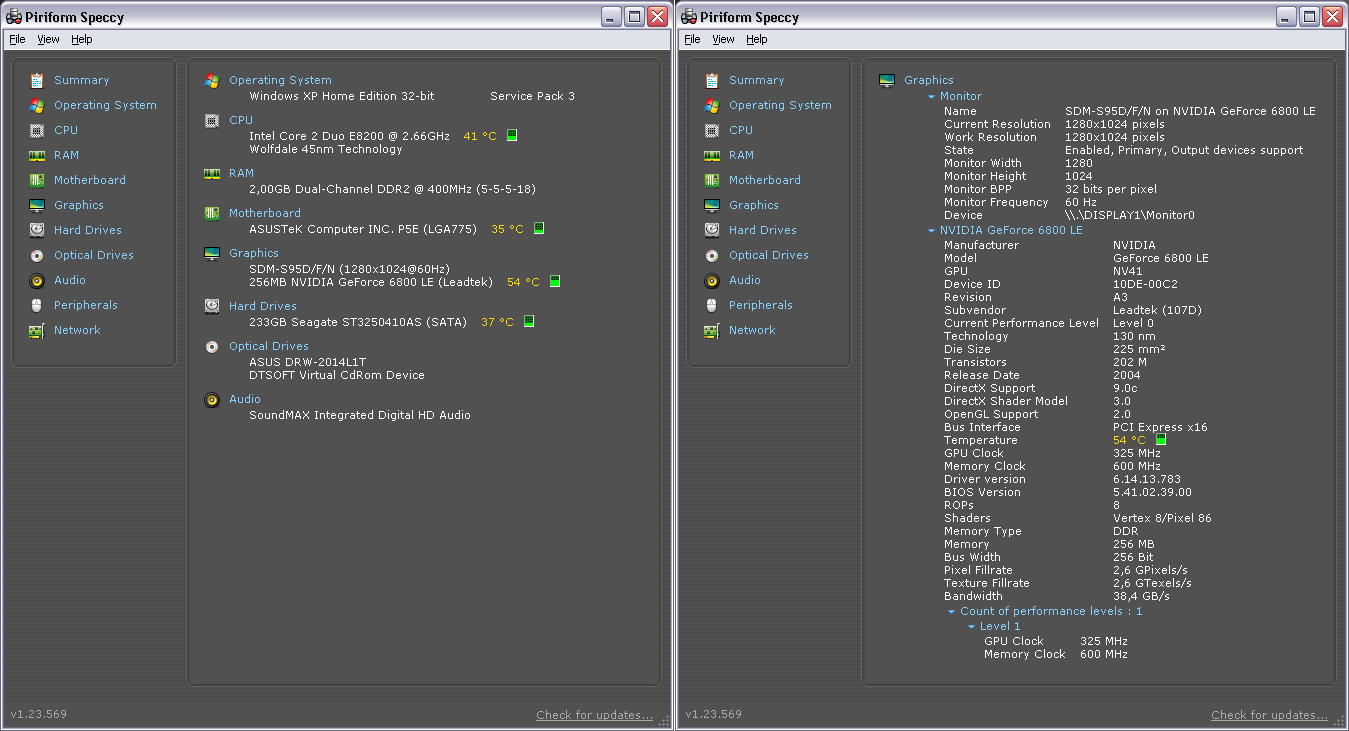Collapse the Level 1 node
The height and width of the screenshot is (731, 1349).
coord(972,627)
